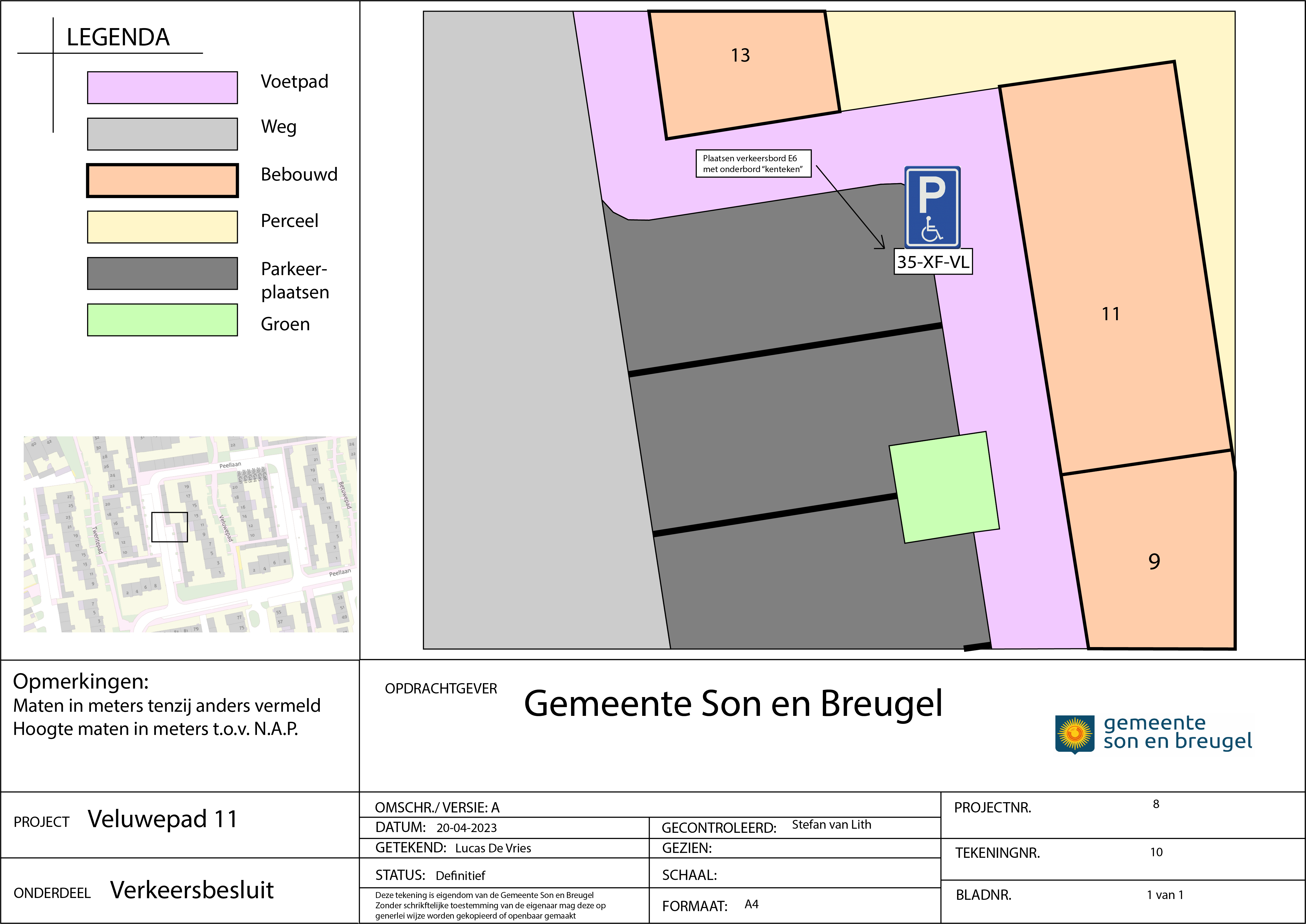Select the Parkeerplaatsen dark gray swatch
This screenshot has height=924, width=1306.
point(162,274)
